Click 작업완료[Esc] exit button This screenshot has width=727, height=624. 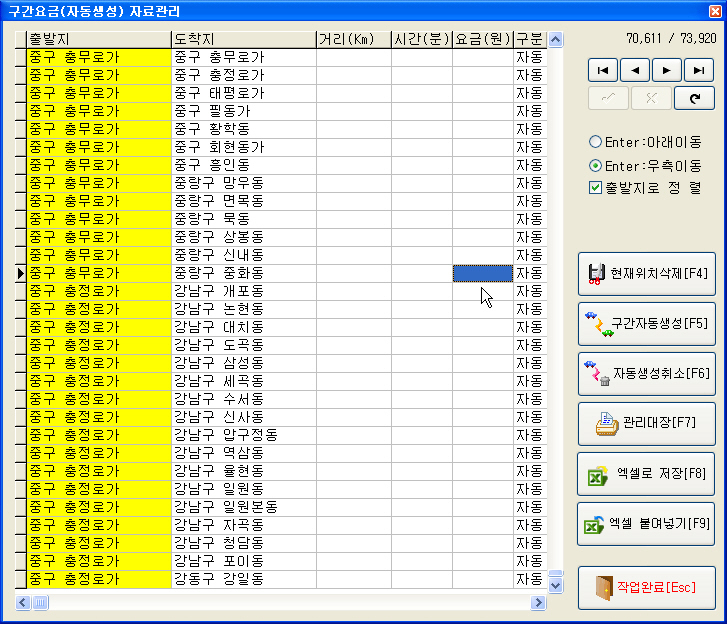point(647,588)
